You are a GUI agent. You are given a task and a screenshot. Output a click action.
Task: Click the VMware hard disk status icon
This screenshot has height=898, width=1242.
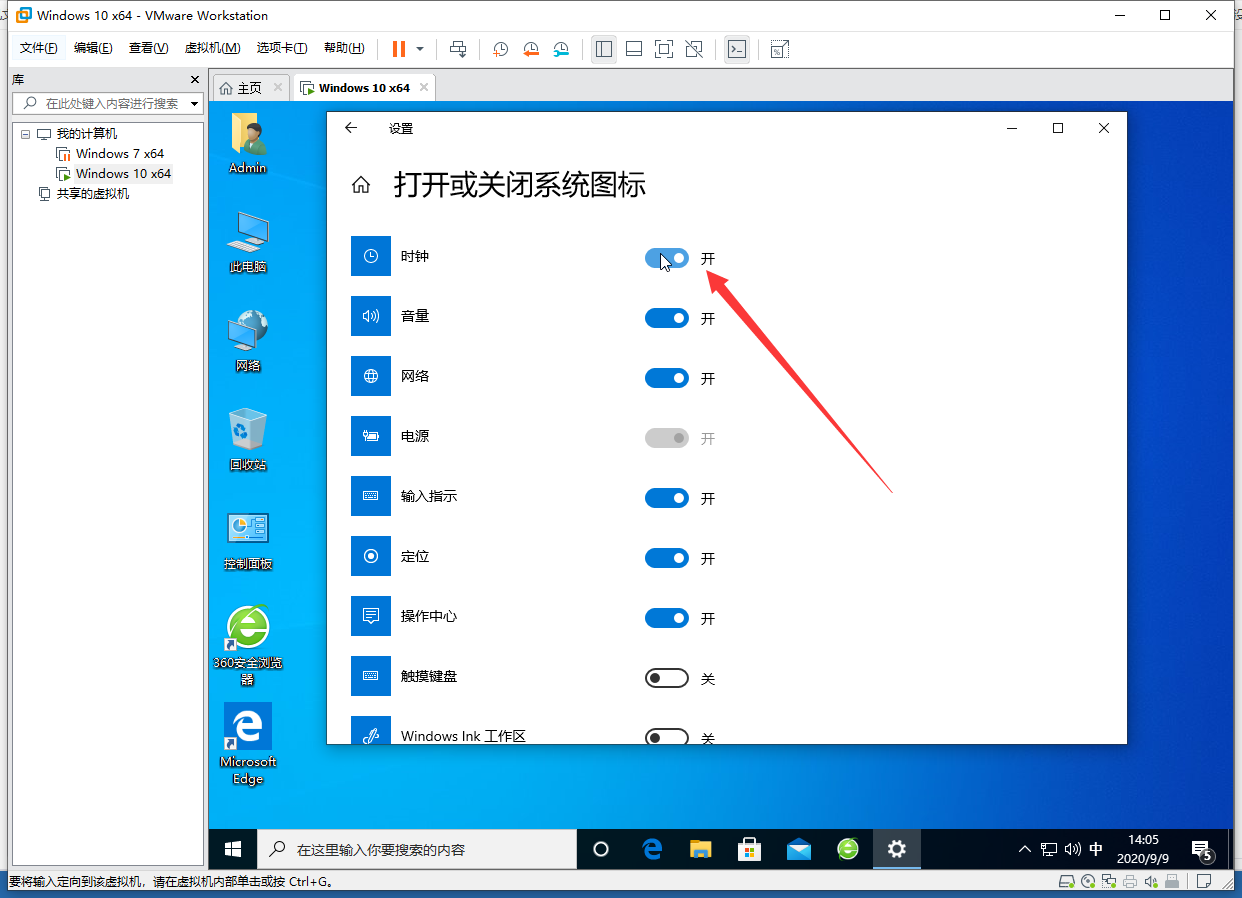click(1067, 882)
